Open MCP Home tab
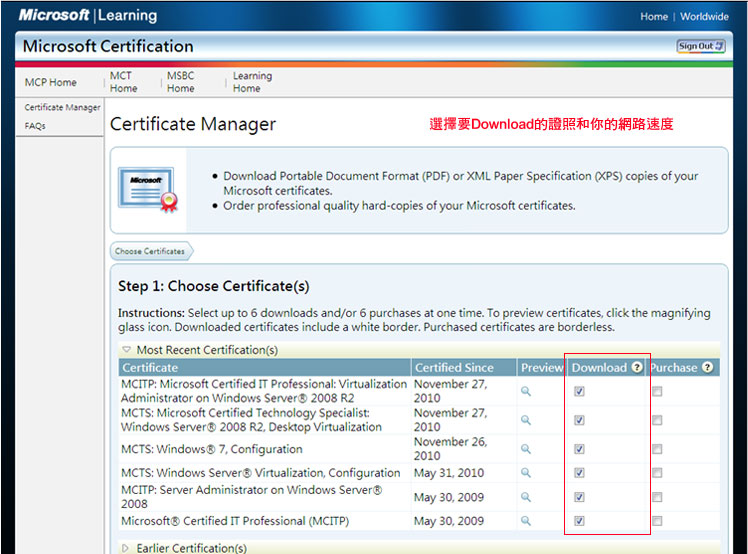748x554 pixels. (x=51, y=82)
